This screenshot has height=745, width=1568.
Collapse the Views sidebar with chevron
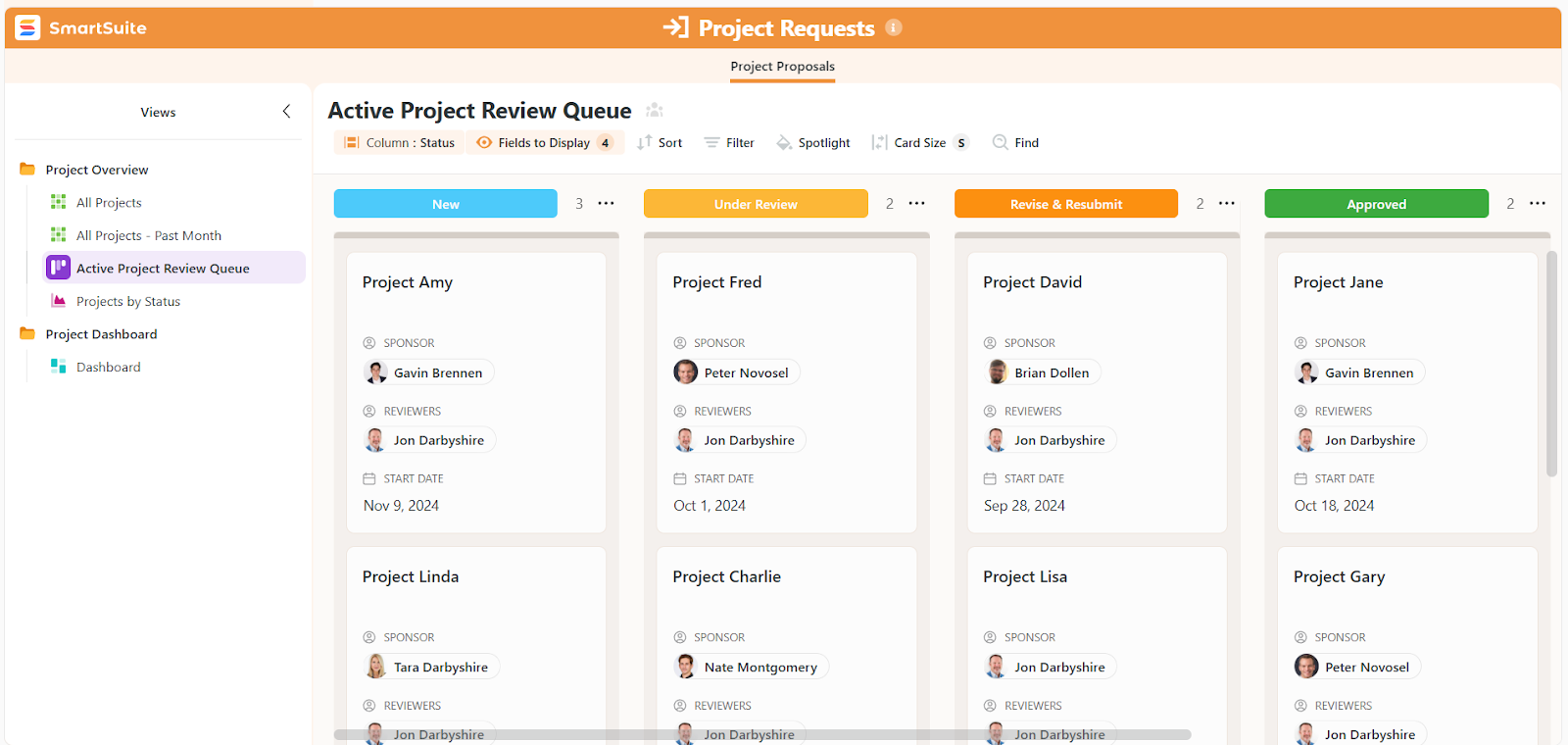click(286, 112)
